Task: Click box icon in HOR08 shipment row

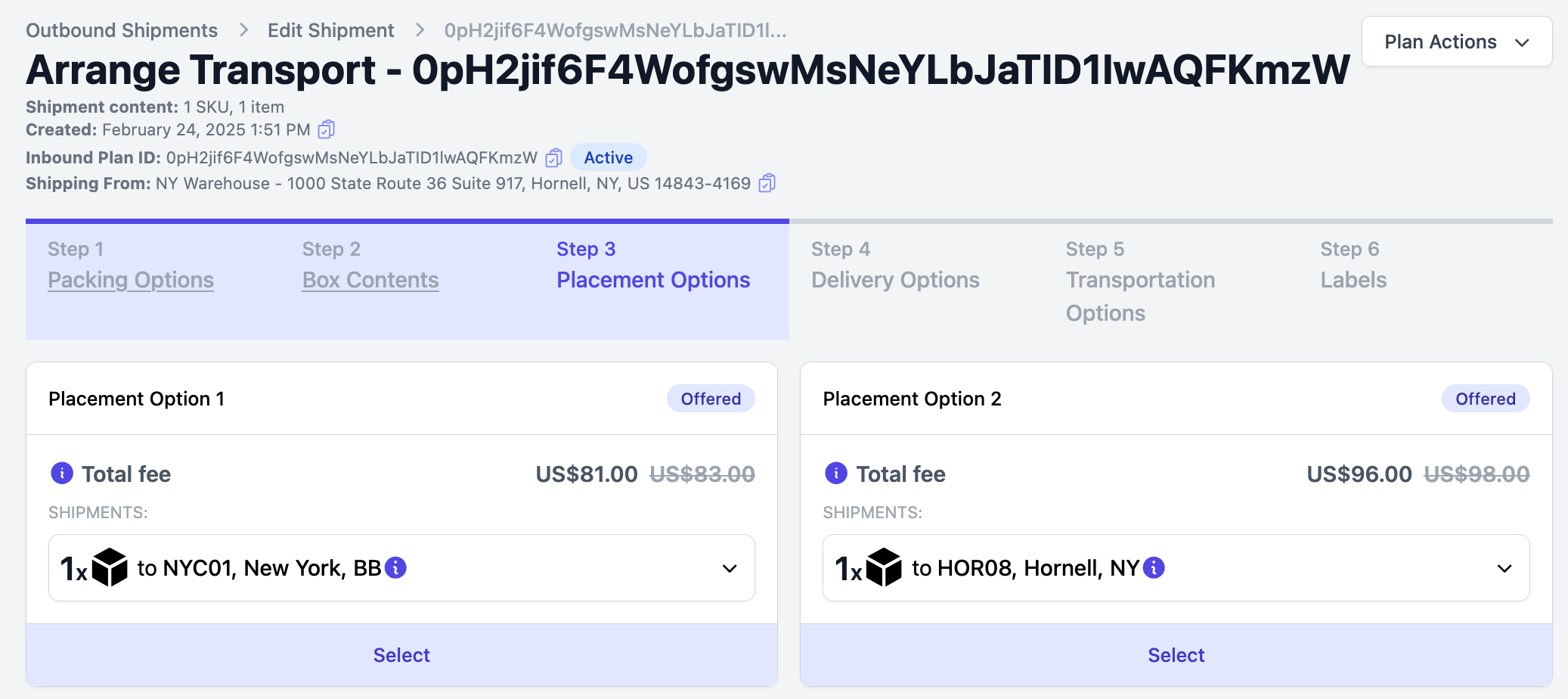Action: pos(884,567)
